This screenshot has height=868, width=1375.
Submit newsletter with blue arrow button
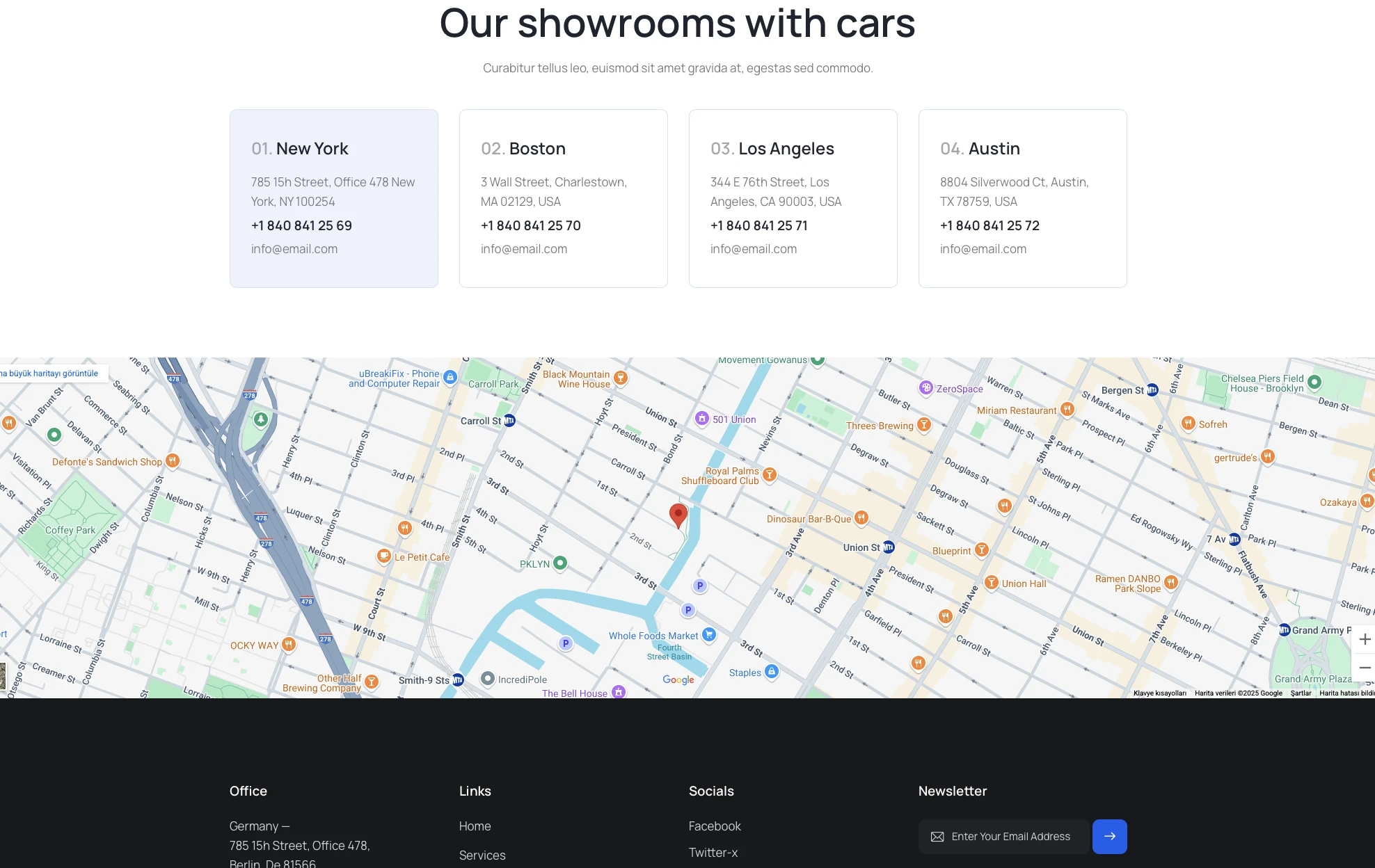point(1109,836)
